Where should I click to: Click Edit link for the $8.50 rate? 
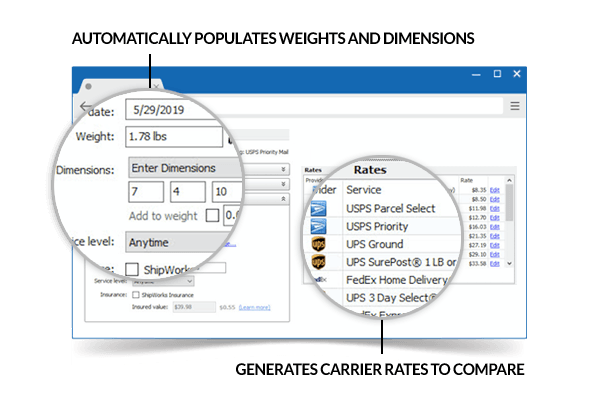(x=495, y=199)
